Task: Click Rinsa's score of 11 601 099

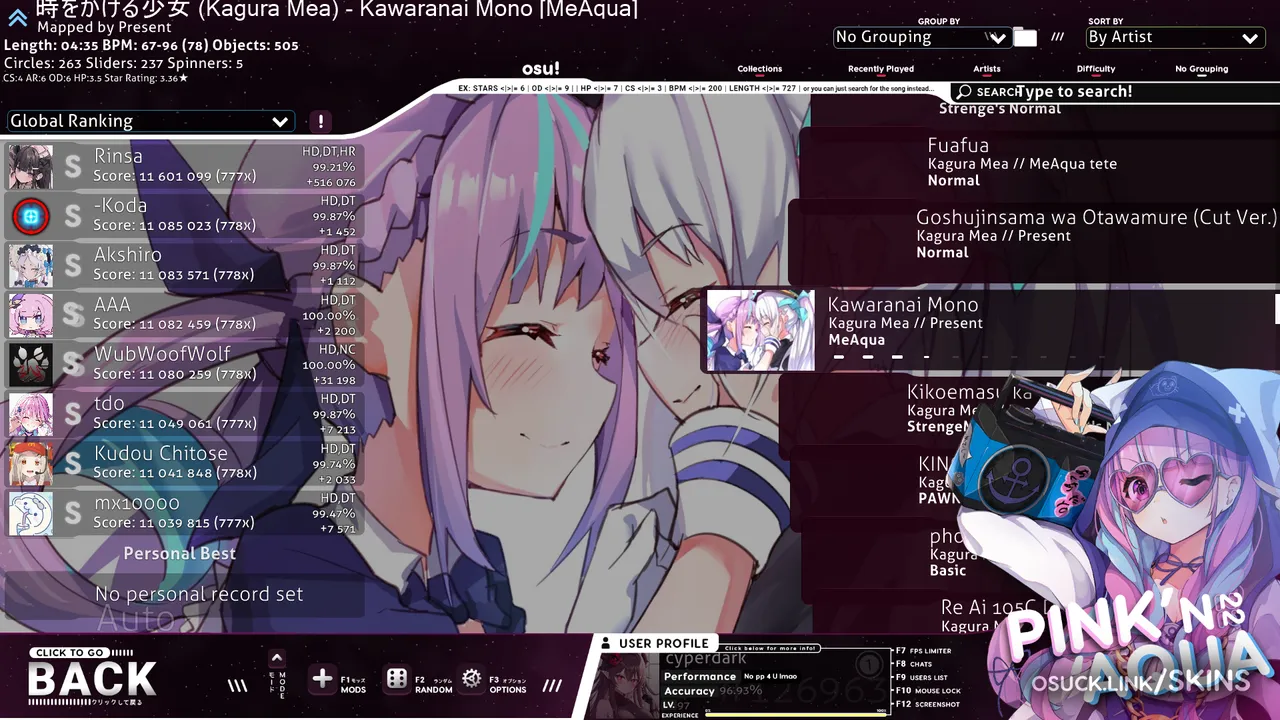Action: click(174, 176)
